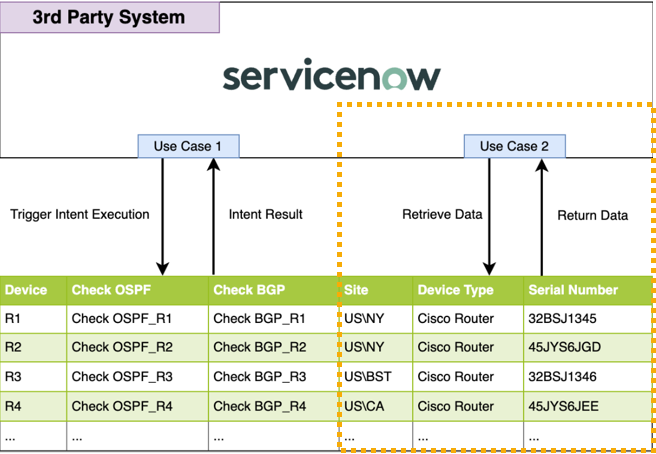
Task: Select the Check BGP column header
Action: pyautogui.click(x=249, y=291)
